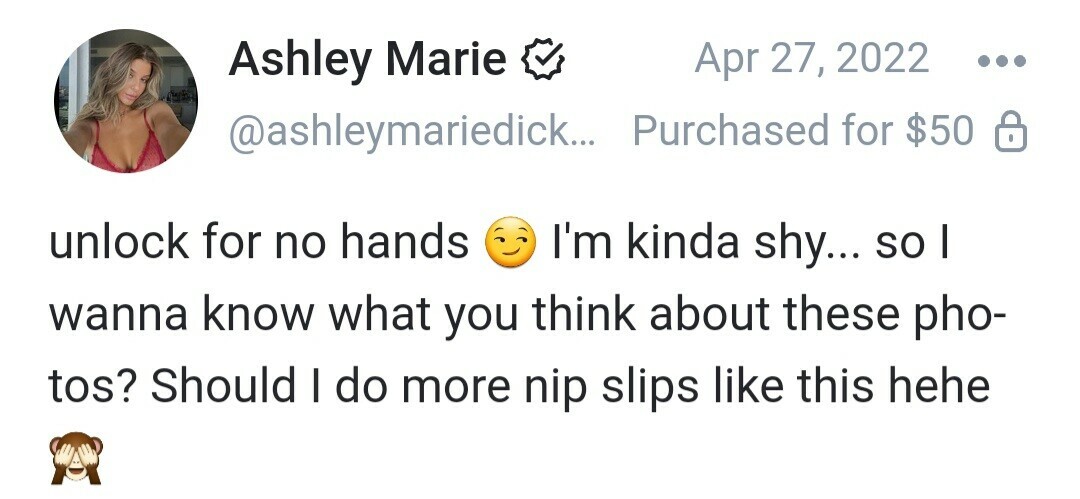Click the verified checkmark badge
The image size is (1080, 499).
(x=544, y=62)
